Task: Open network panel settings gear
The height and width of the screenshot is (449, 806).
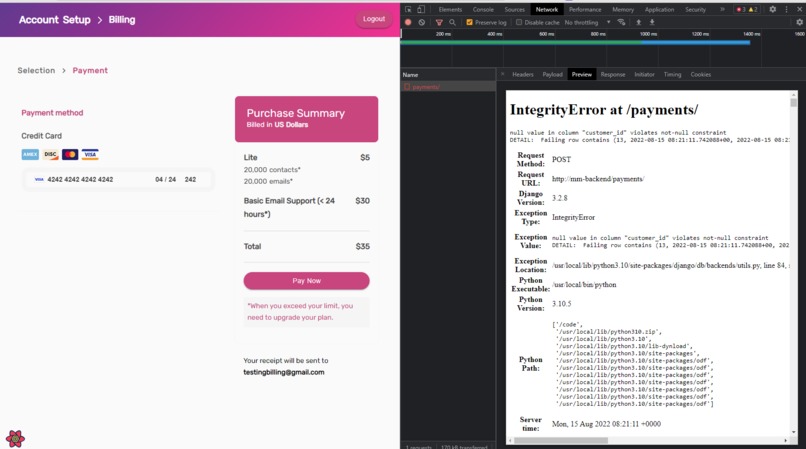Action: point(799,23)
